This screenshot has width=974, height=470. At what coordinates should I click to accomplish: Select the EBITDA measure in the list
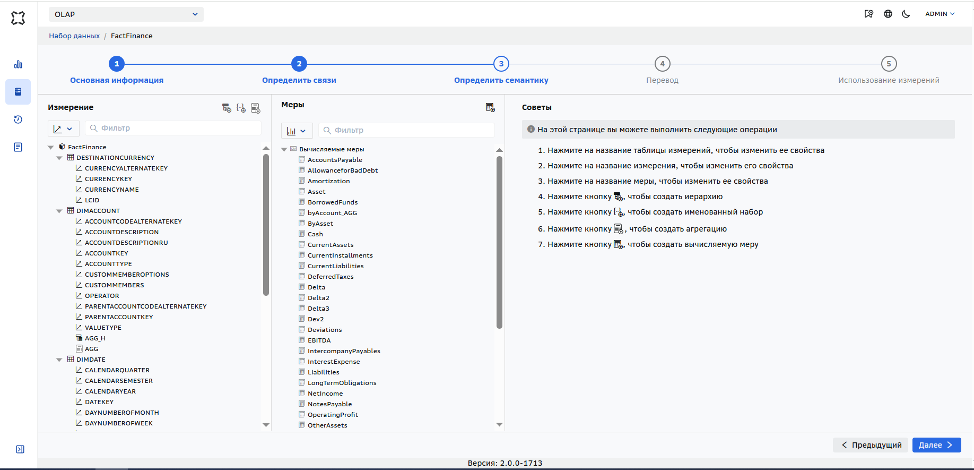319,340
